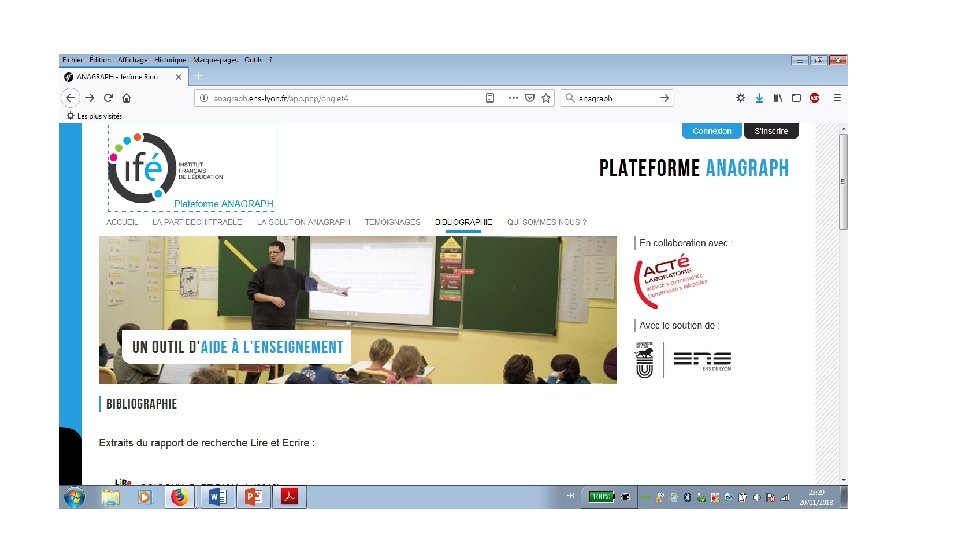Open the red extension icon in the toolbar

click(x=814, y=98)
